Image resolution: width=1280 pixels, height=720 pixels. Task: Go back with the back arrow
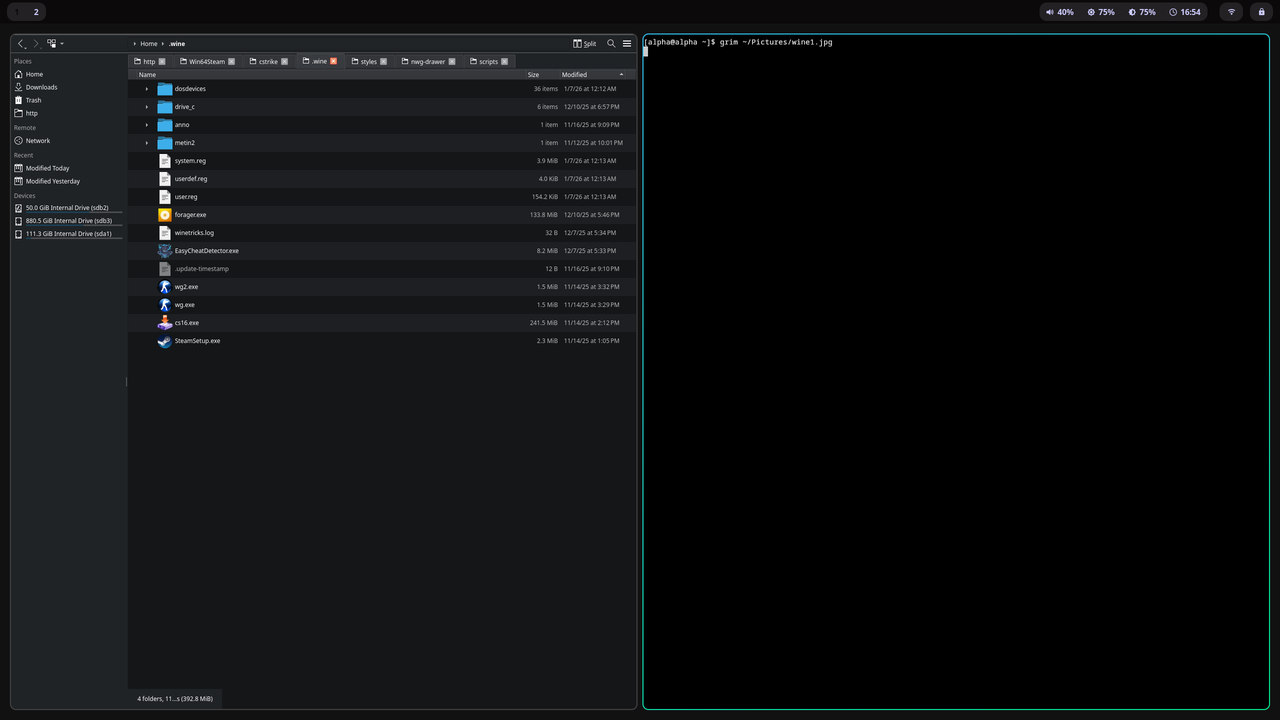21,44
